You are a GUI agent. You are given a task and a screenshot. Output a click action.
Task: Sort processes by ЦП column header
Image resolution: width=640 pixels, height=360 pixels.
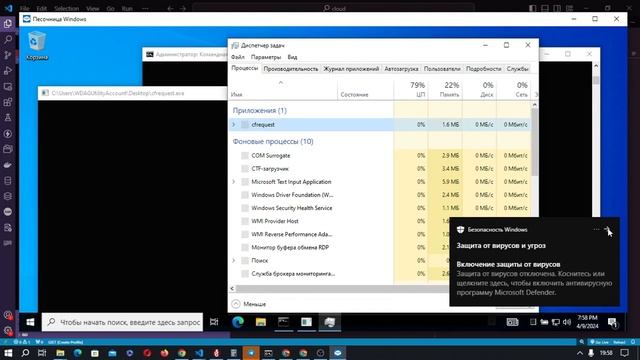(411, 89)
